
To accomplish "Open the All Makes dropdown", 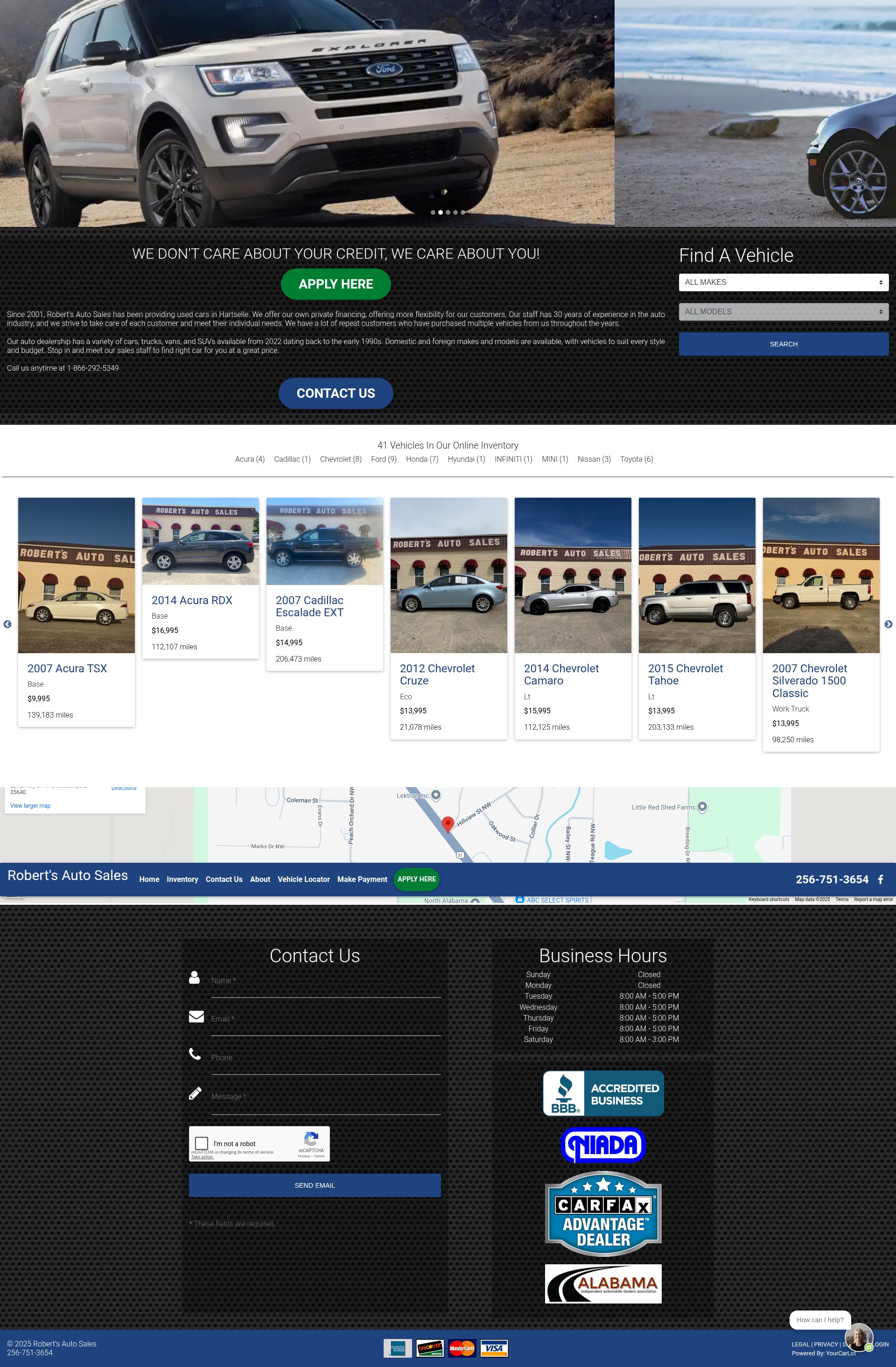I will (784, 282).
